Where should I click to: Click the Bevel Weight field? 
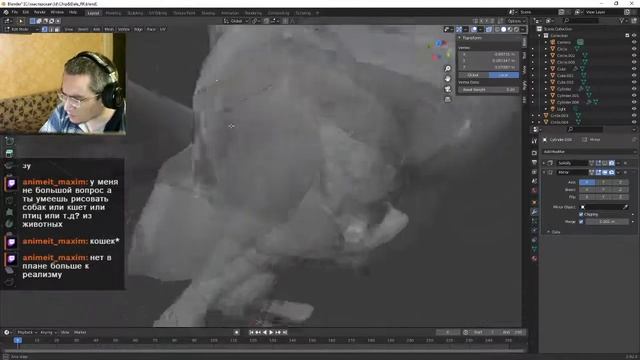click(488, 89)
